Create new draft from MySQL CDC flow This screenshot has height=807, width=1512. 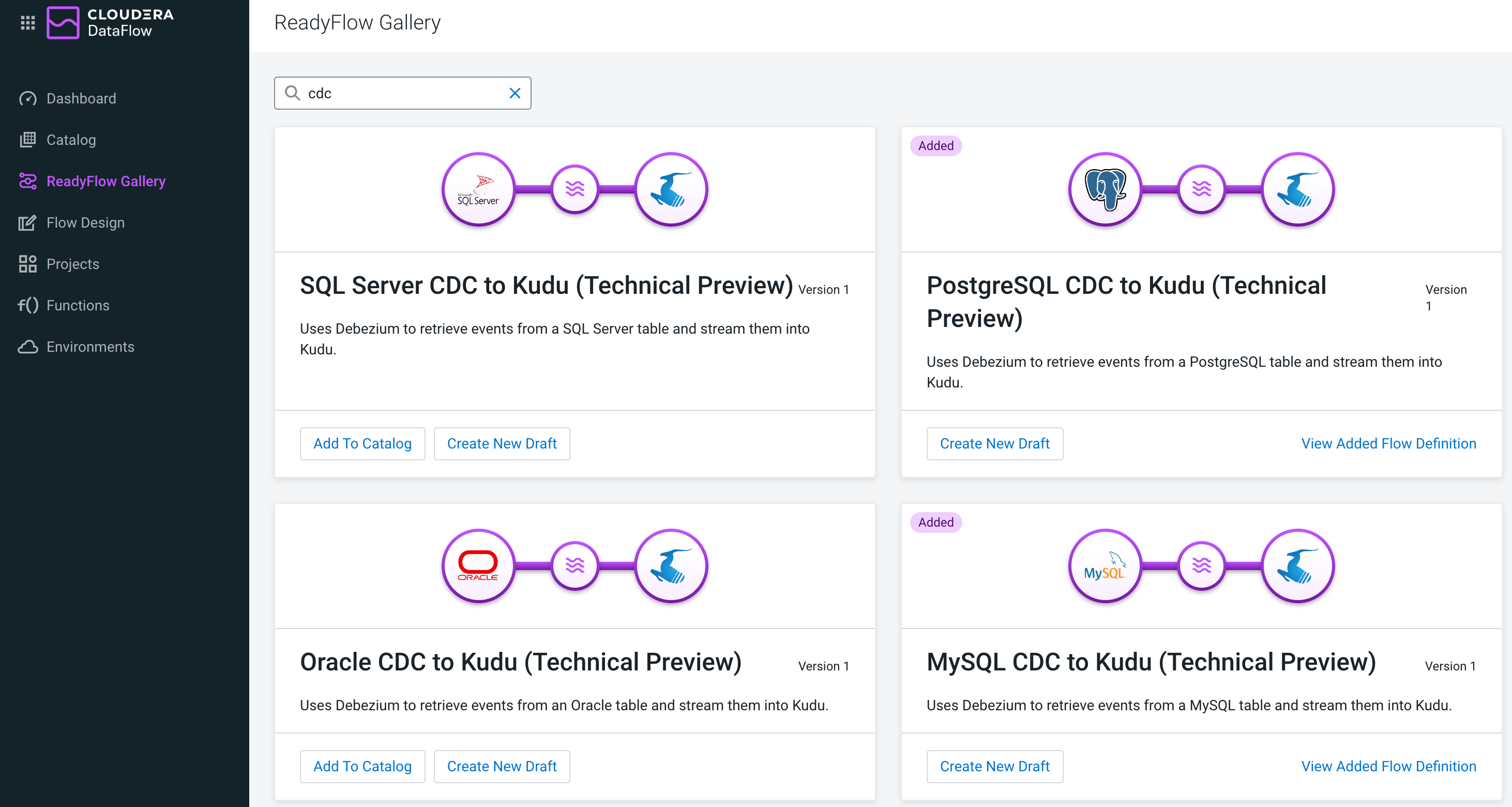pyautogui.click(x=994, y=766)
